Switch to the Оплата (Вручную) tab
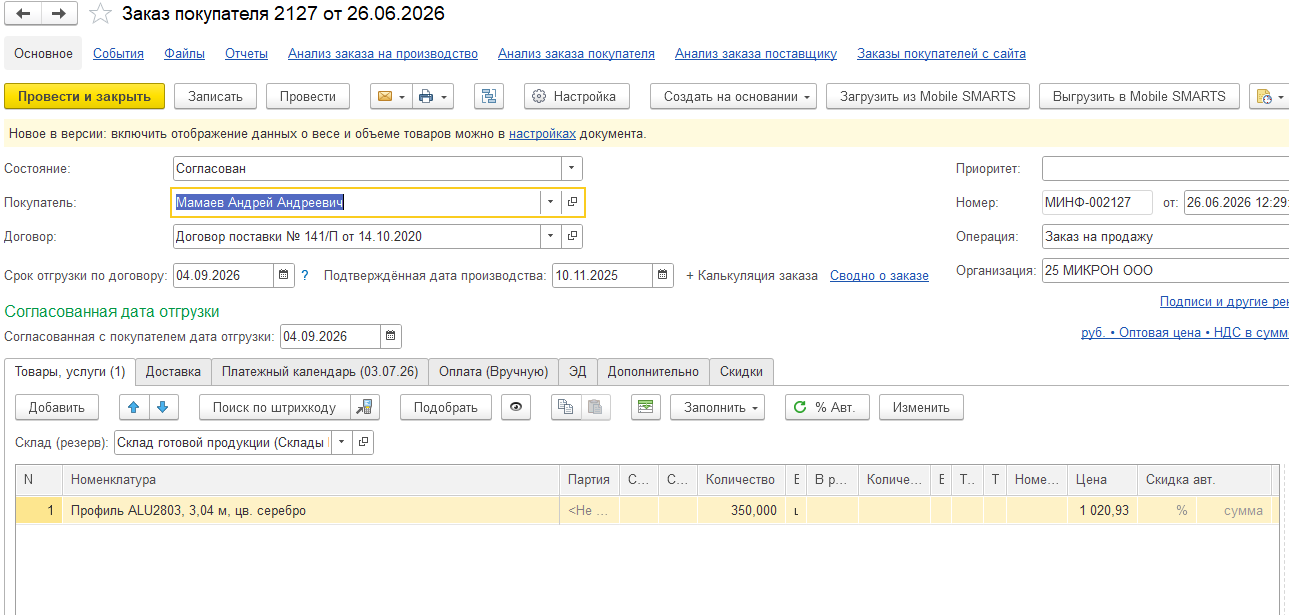 [494, 371]
